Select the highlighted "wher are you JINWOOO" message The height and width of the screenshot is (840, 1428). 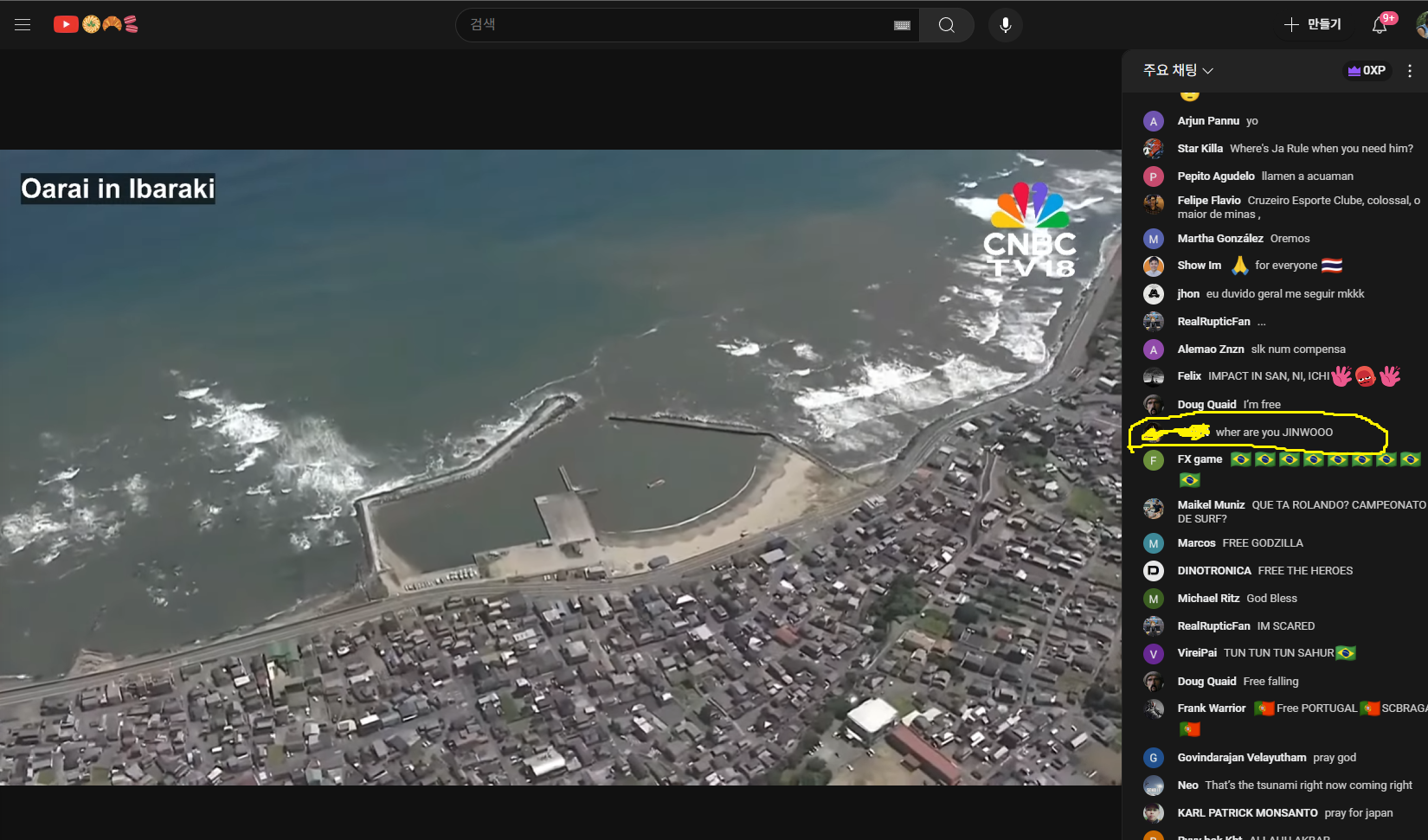tap(1274, 433)
